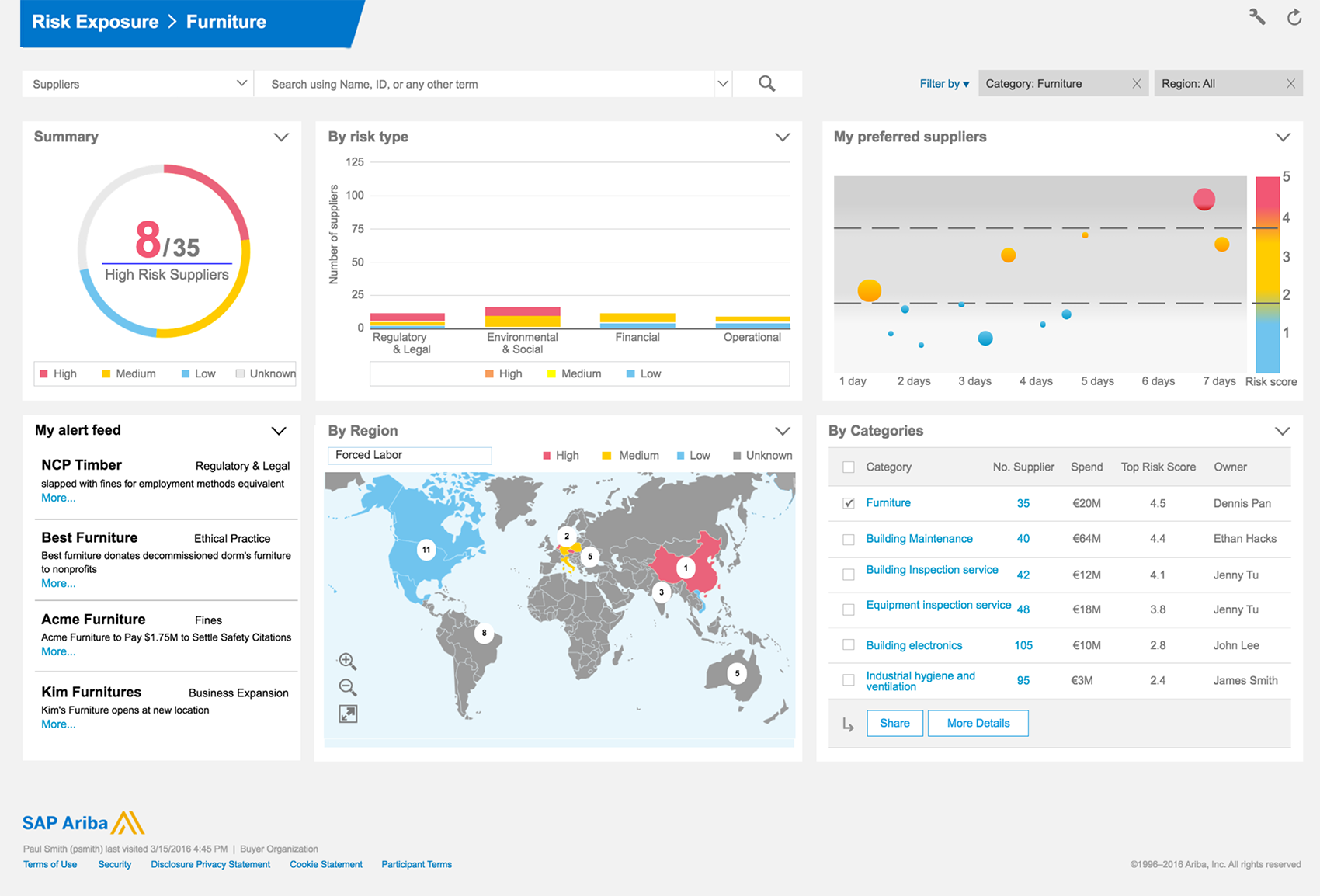Image resolution: width=1320 pixels, height=896 pixels.
Task: Open More link under NCP Timber alert
Action: tap(57, 498)
